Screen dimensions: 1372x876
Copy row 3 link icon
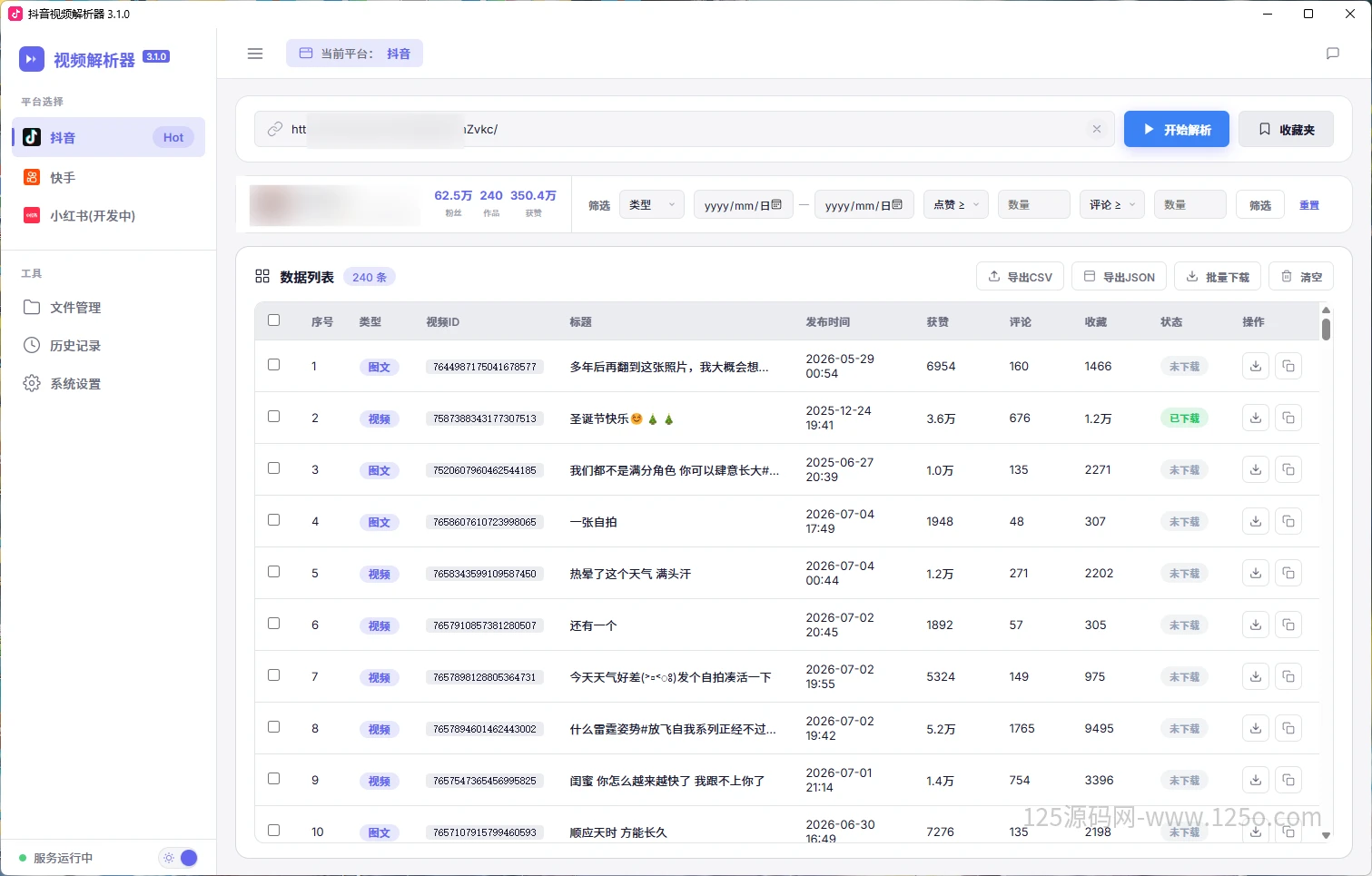1288,470
